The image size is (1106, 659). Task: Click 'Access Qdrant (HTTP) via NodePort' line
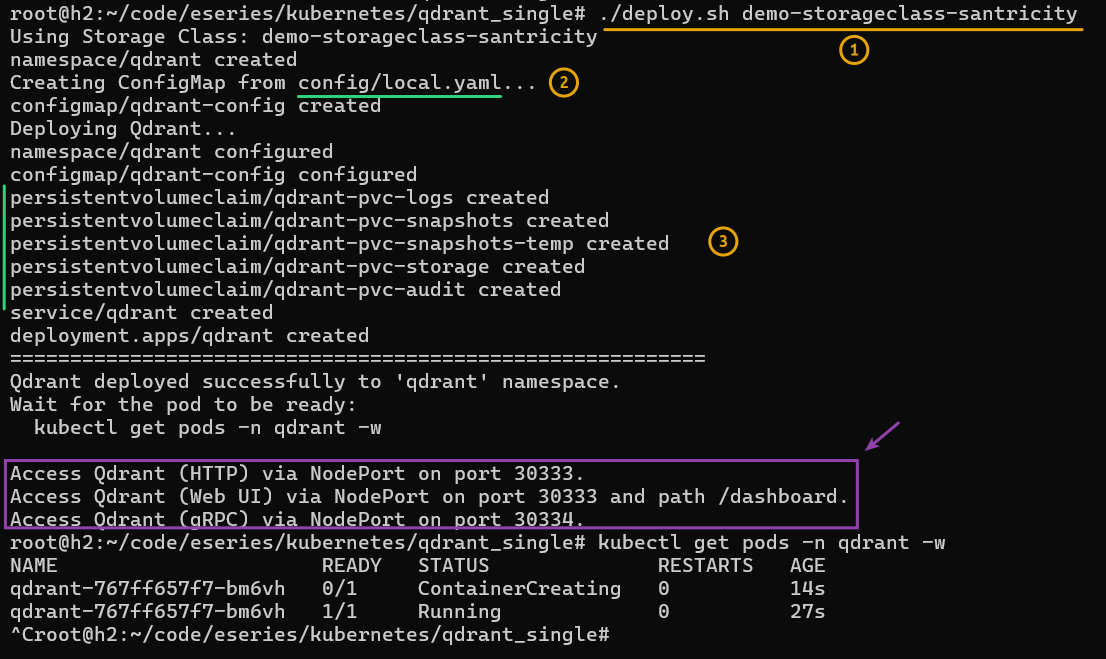[x=297, y=473]
